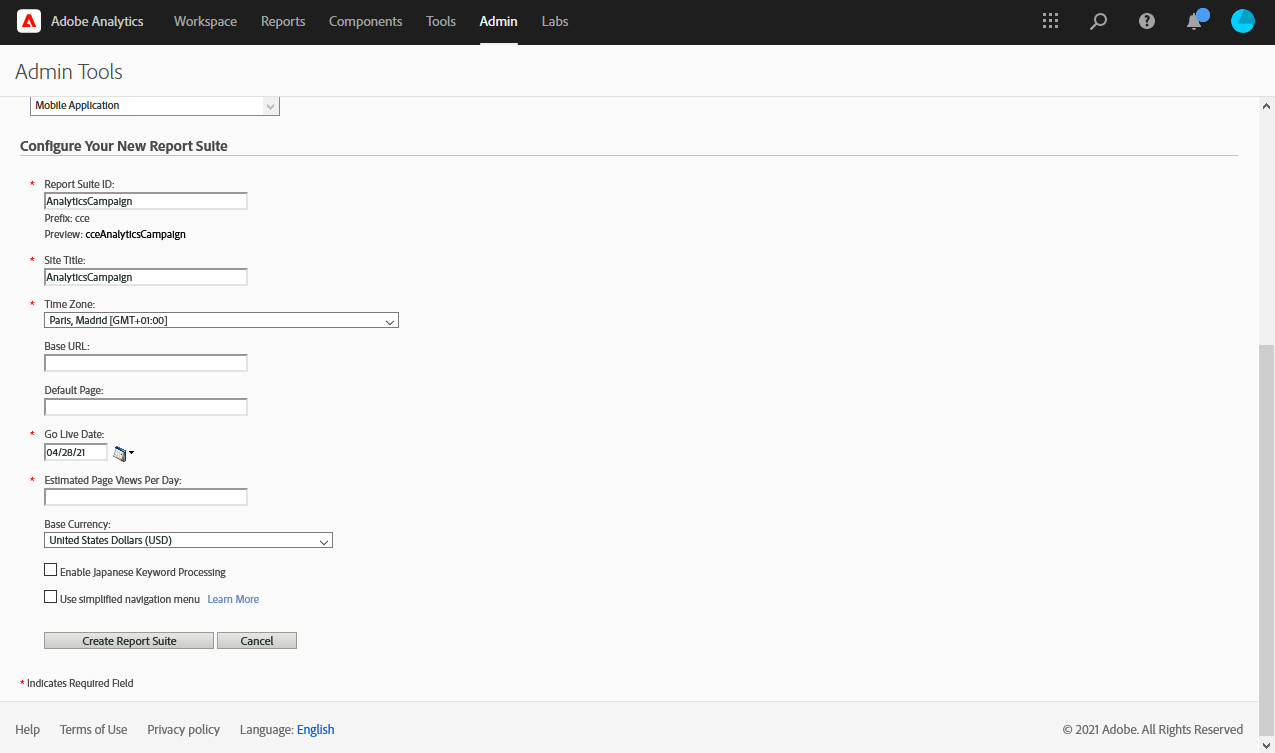
Task: Open the Help footer link
Action: 28,729
